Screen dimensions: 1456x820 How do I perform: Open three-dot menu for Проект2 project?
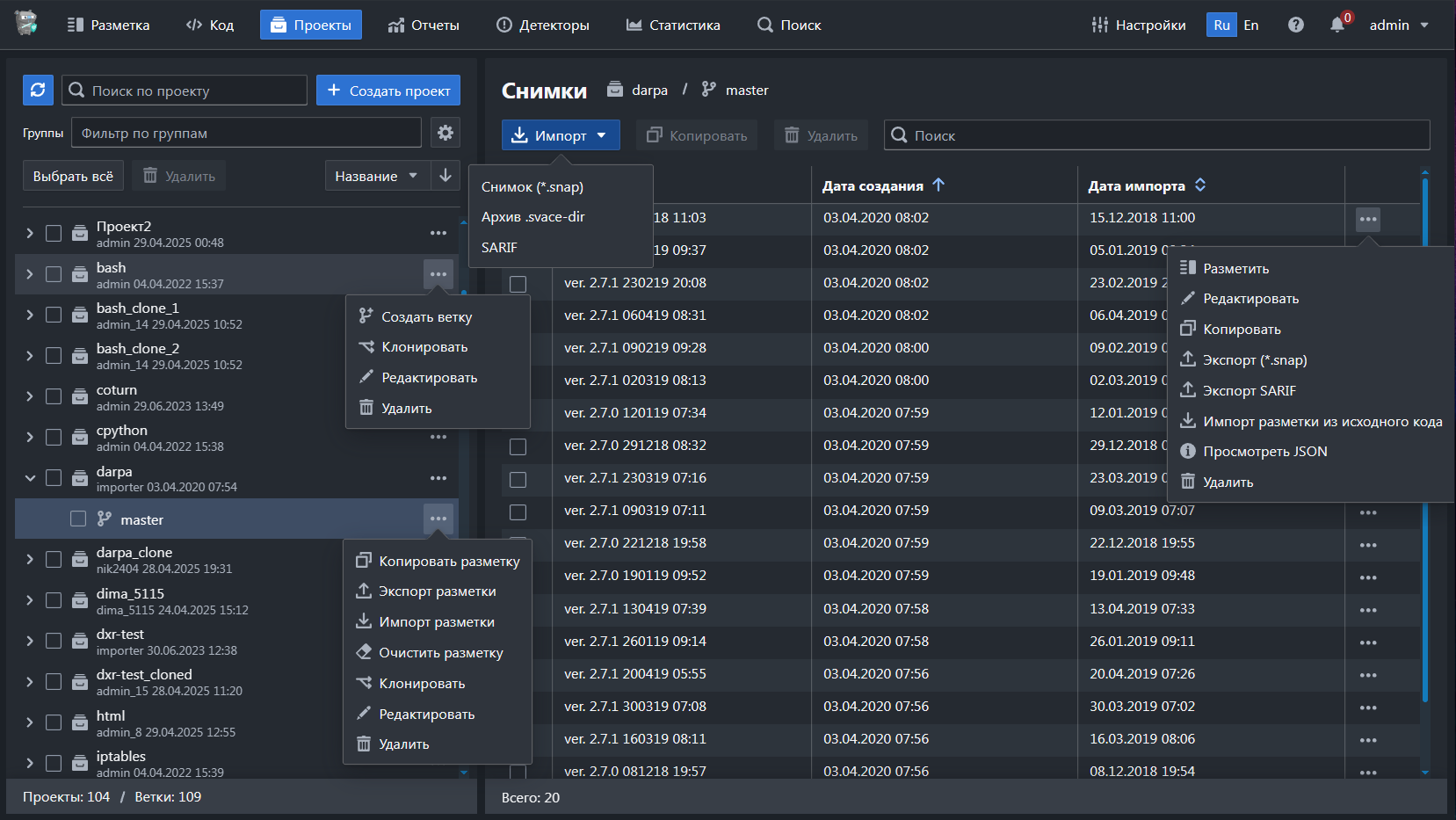pyautogui.click(x=438, y=233)
